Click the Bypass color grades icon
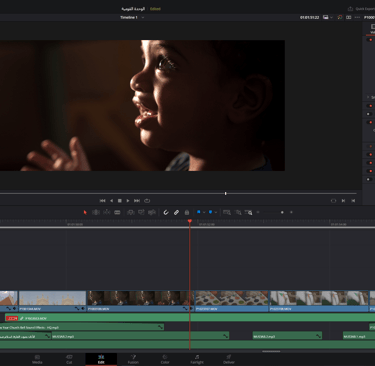The width and height of the screenshot is (375, 366). (x=340, y=17)
